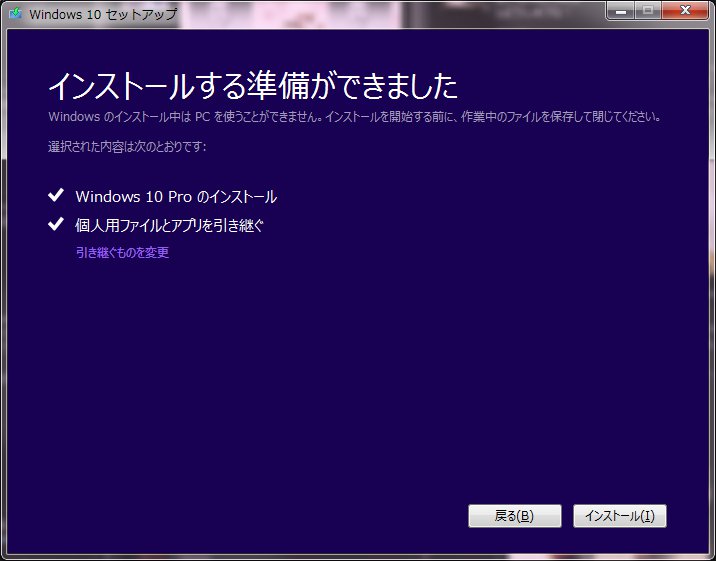The width and height of the screenshot is (716, 561).
Task: Click checkmark beside 個人用ファイルとアプリを引き継ぐ
Action: [x=56, y=224]
